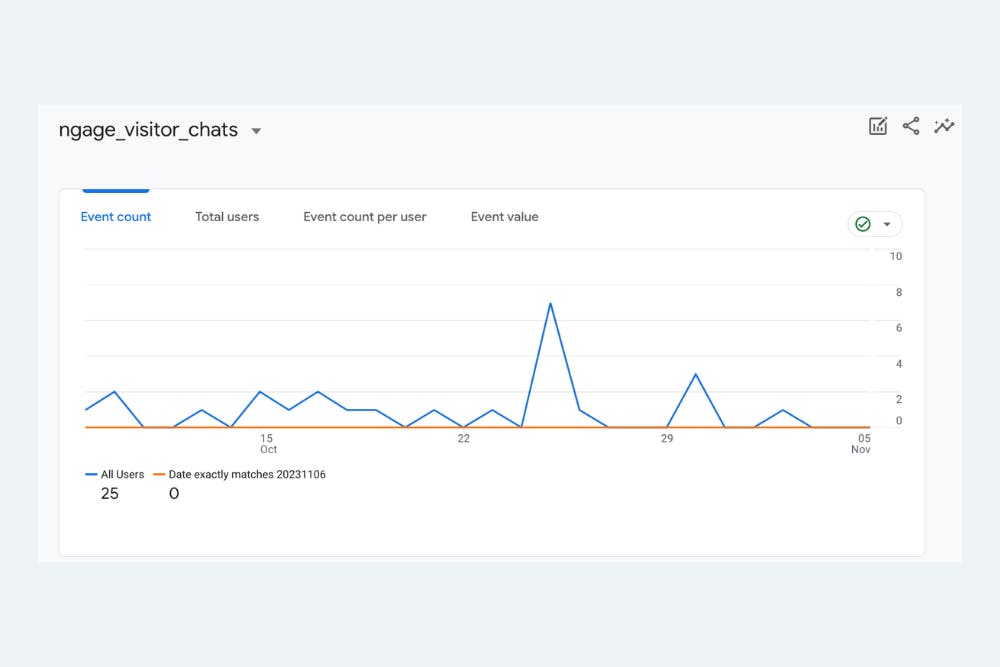Open the edit comparisons chart icon

(x=878, y=126)
